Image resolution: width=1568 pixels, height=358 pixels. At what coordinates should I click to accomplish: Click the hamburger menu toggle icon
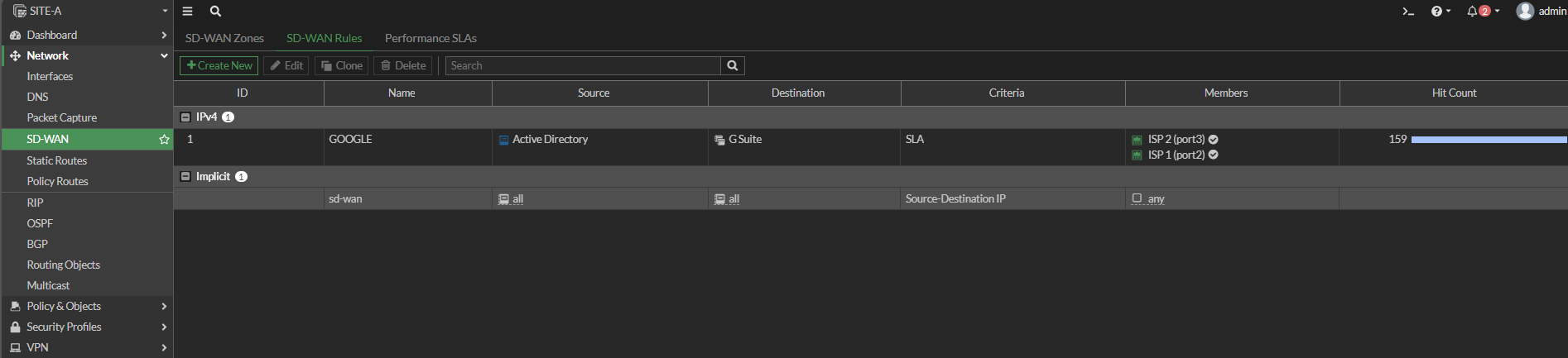coord(188,12)
